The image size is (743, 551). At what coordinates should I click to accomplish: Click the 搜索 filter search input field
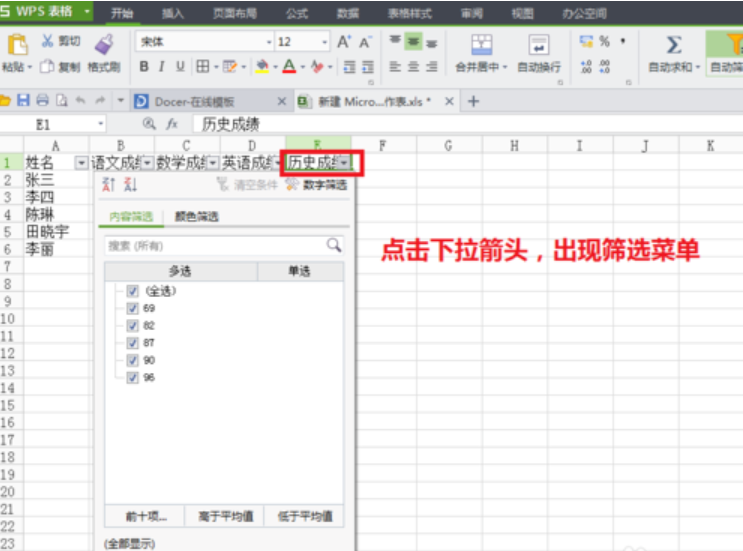(x=214, y=245)
